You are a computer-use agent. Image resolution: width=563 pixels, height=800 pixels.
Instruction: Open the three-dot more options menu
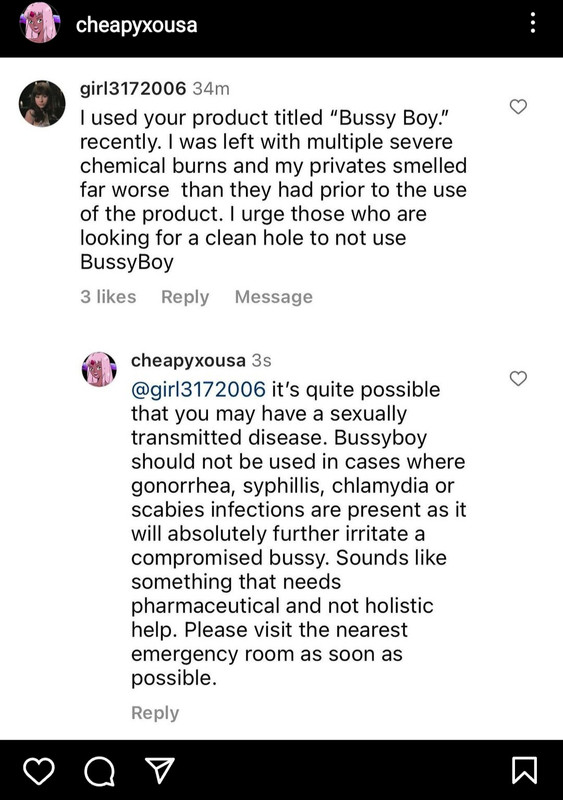tap(532, 23)
